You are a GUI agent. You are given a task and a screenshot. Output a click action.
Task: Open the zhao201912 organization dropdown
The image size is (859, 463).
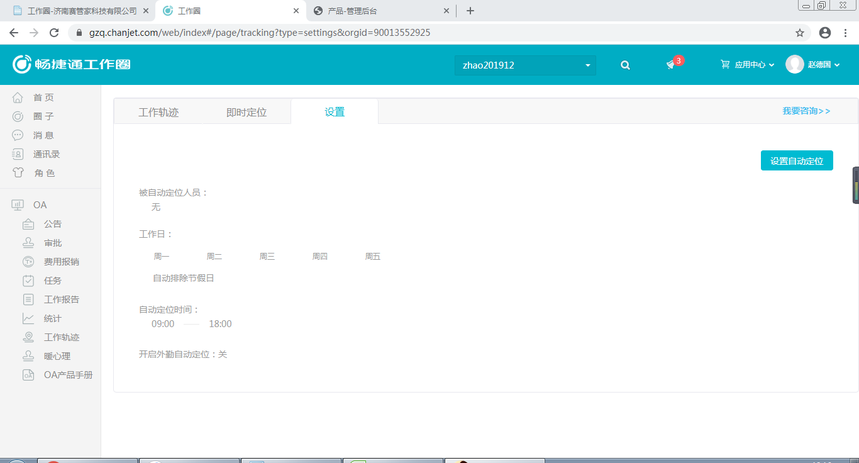525,65
